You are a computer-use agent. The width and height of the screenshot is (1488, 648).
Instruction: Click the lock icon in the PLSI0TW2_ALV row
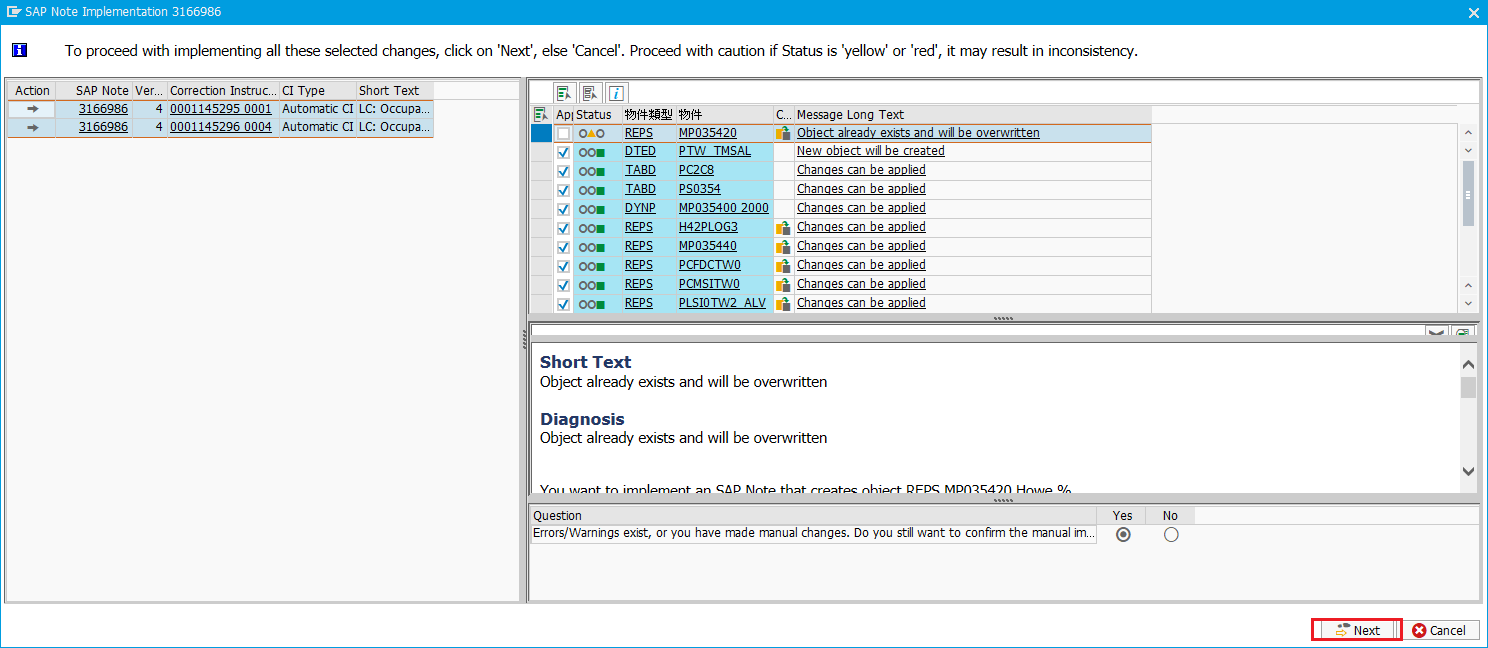(783, 304)
